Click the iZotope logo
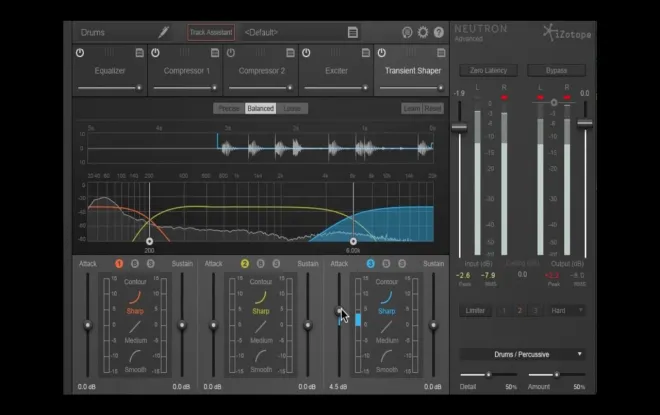Image resolution: width=660 pixels, height=415 pixels. click(567, 33)
